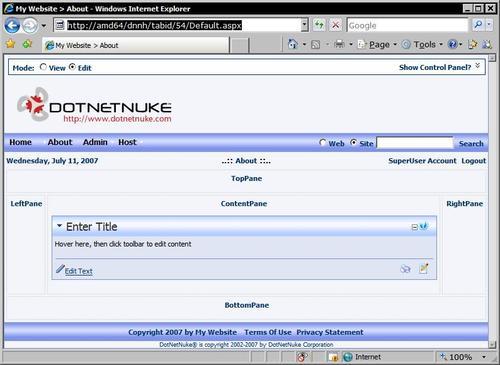Select the Web search radio button
Screen dimensions: 500x365
pos(323,143)
